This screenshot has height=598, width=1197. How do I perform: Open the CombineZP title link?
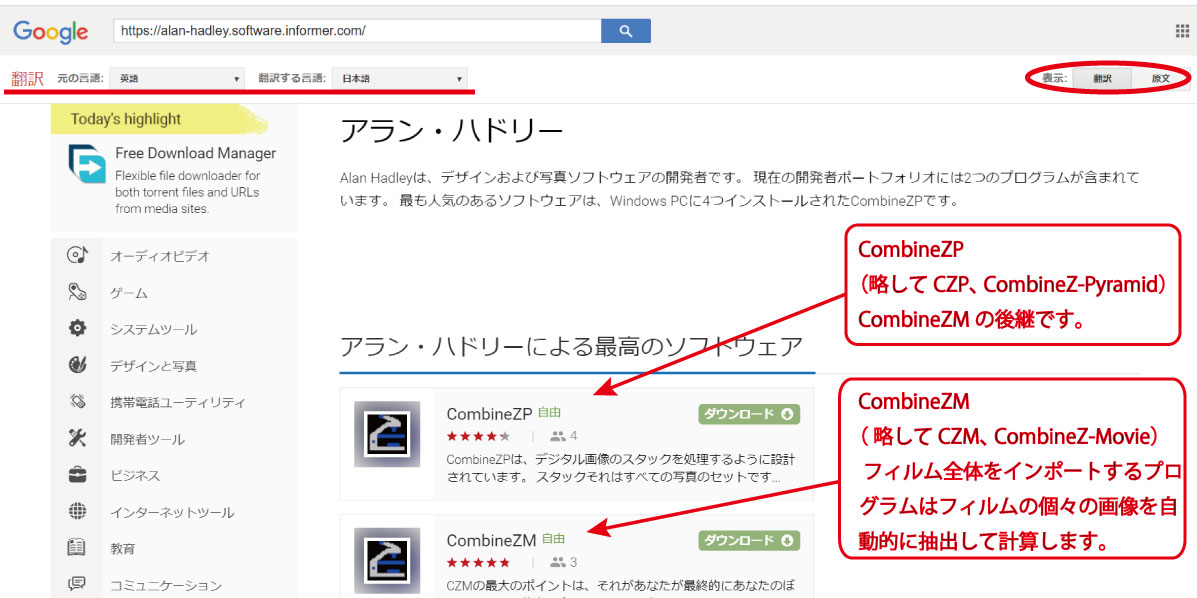coord(489,414)
